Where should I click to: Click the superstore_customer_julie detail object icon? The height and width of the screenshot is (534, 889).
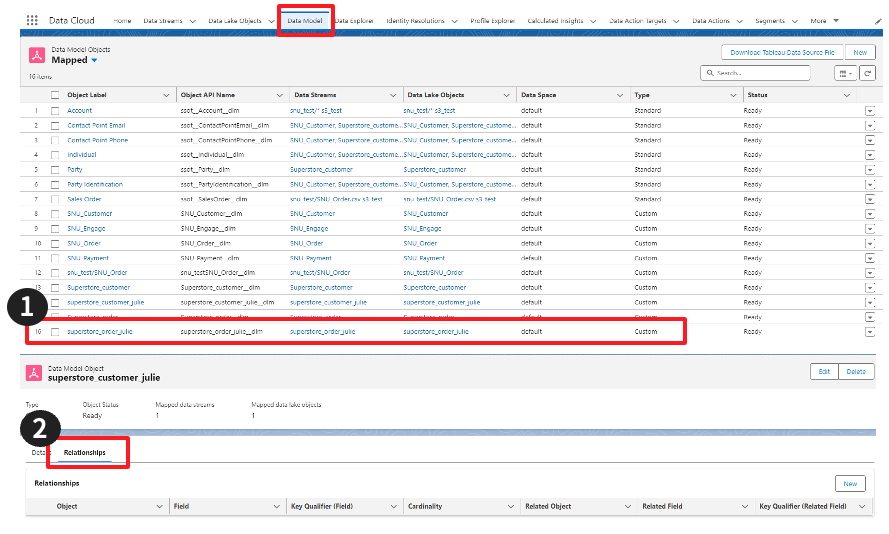[33, 374]
